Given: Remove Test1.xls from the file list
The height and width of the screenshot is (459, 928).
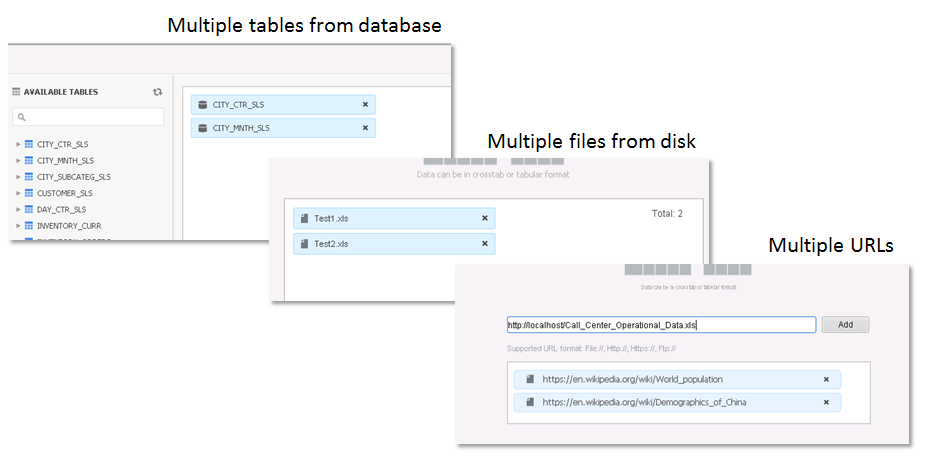Looking at the screenshot, I should point(485,218).
